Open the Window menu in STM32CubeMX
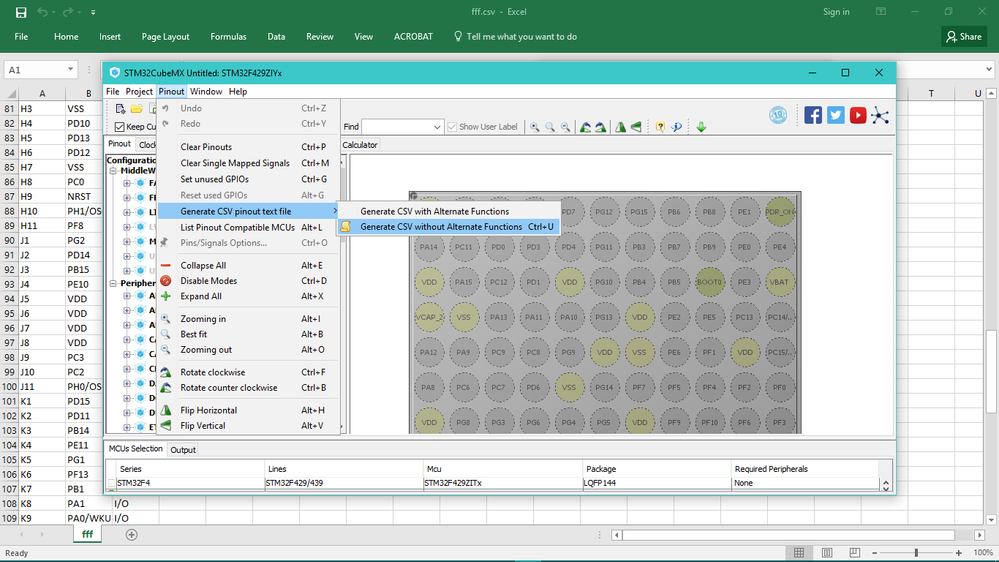Image resolution: width=999 pixels, height=562 pixels. coord(206,92)
